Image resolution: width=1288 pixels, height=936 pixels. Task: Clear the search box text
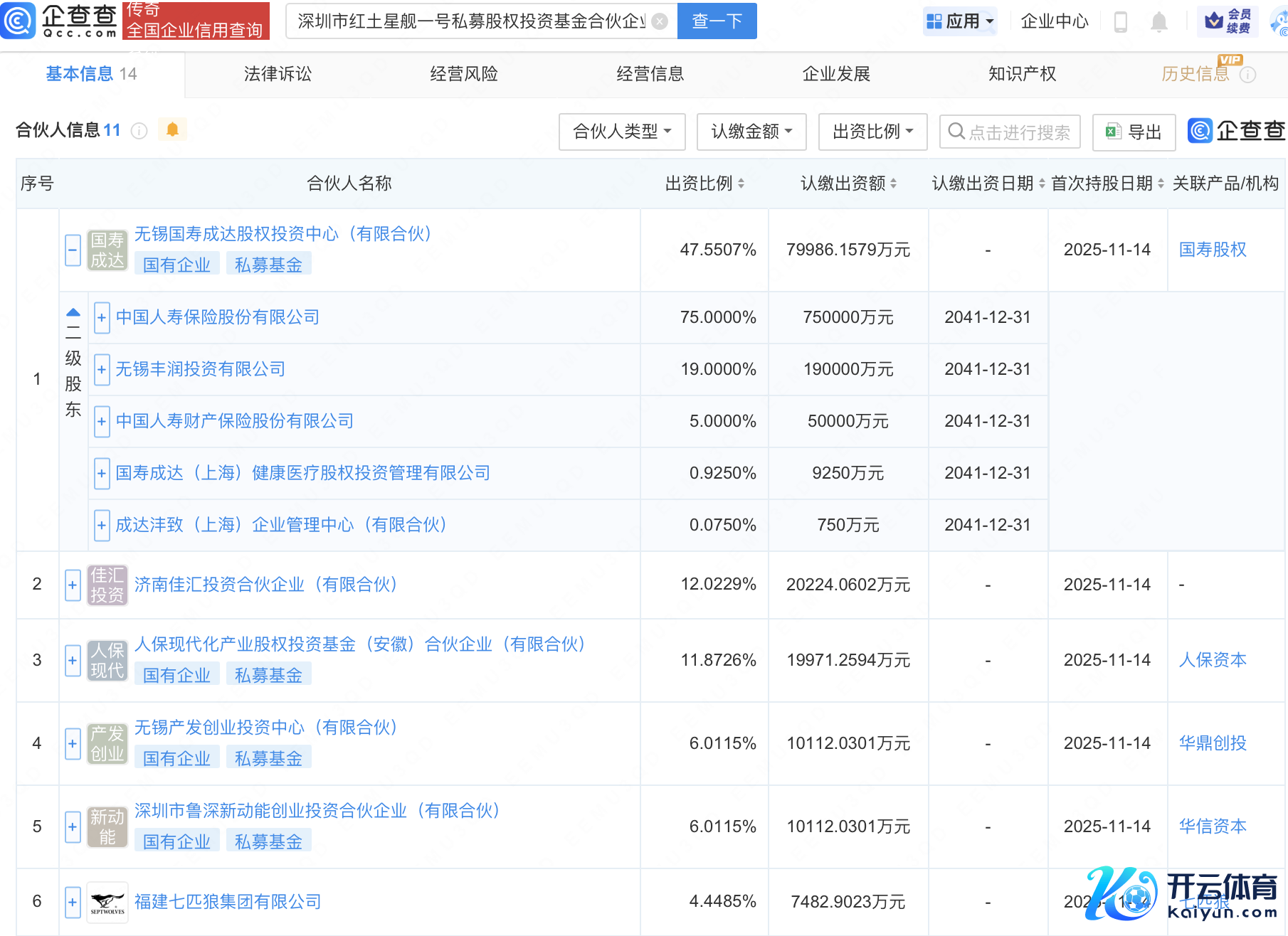660,21
